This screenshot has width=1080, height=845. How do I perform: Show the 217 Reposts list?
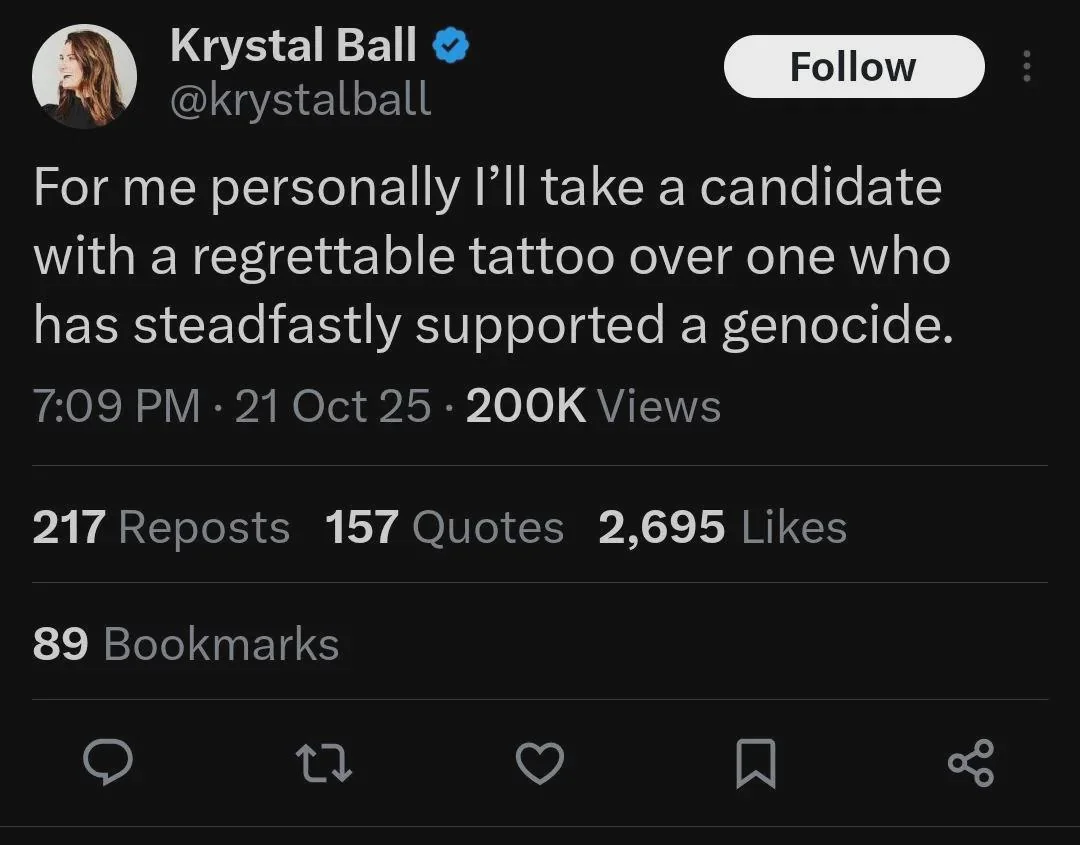pyautogui.click(x=161, y=527)
